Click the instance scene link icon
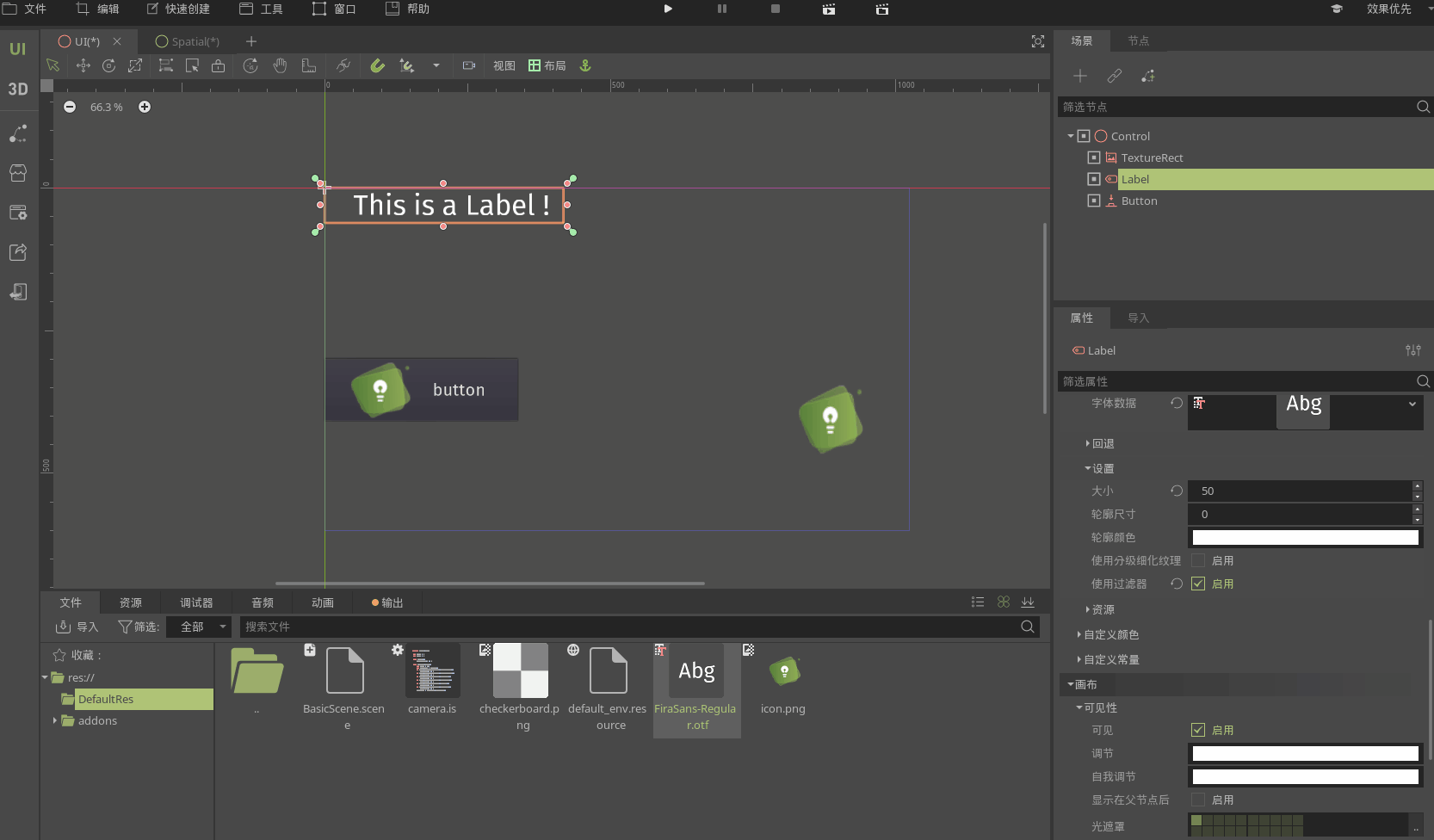 [1114, 76]
